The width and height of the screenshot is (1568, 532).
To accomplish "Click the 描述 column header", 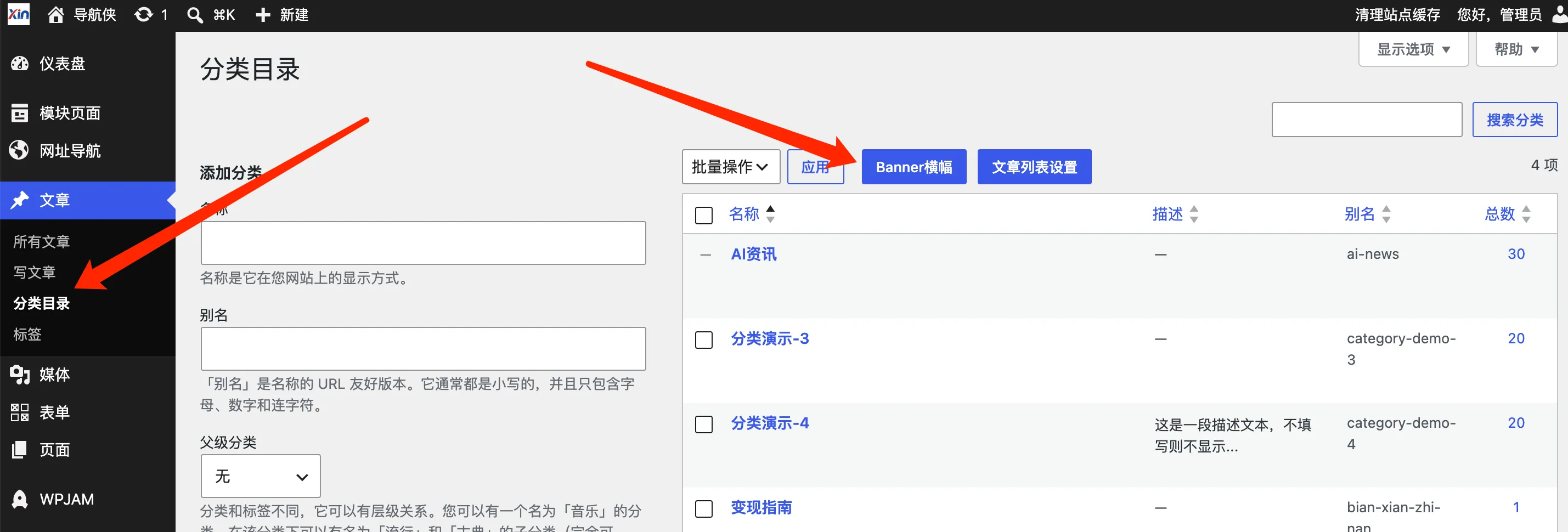I will tap(1167, 214).
